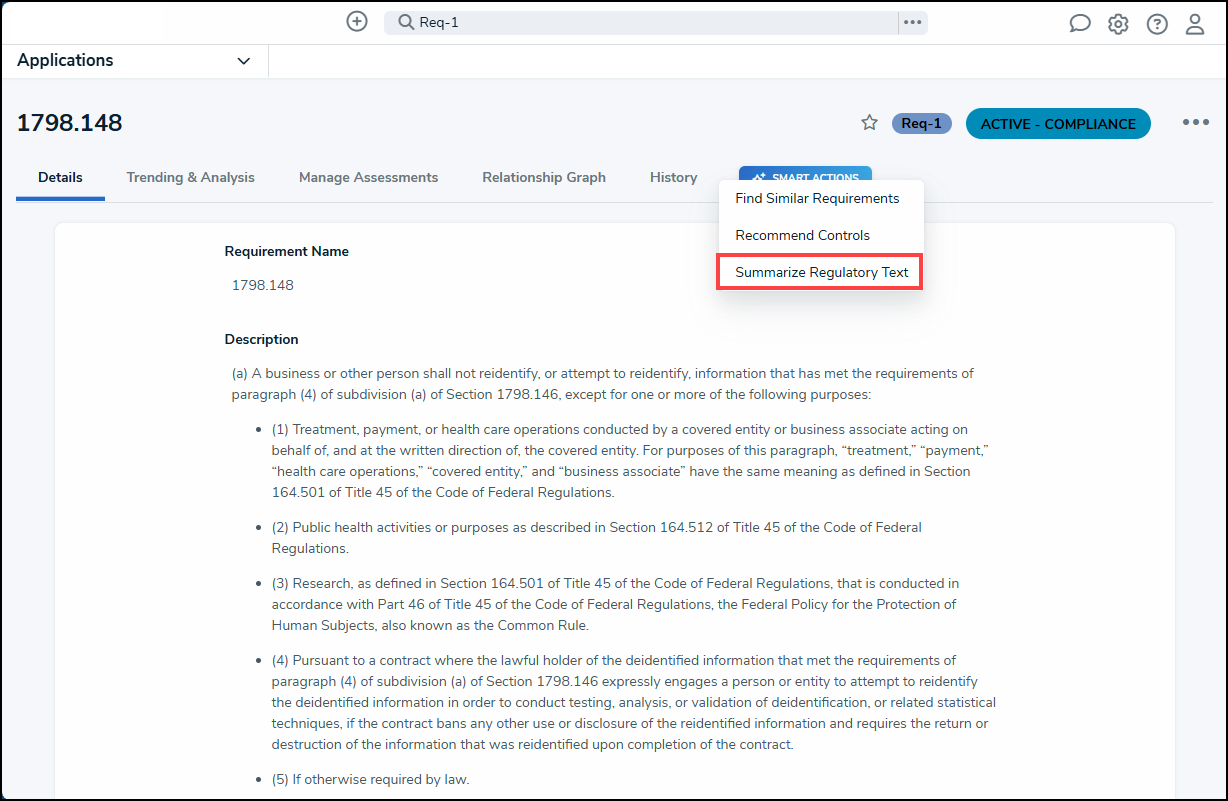The width and height of the screenshot is (1228, 801).
Task: Click the Description field label
Action: pos(262,340)
